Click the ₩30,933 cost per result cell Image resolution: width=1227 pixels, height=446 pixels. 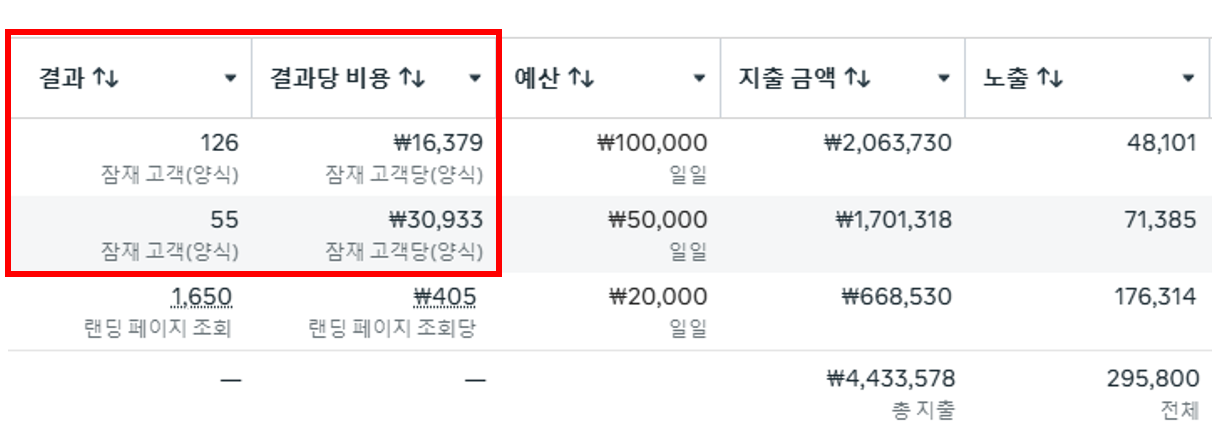[x=373, y=234]
